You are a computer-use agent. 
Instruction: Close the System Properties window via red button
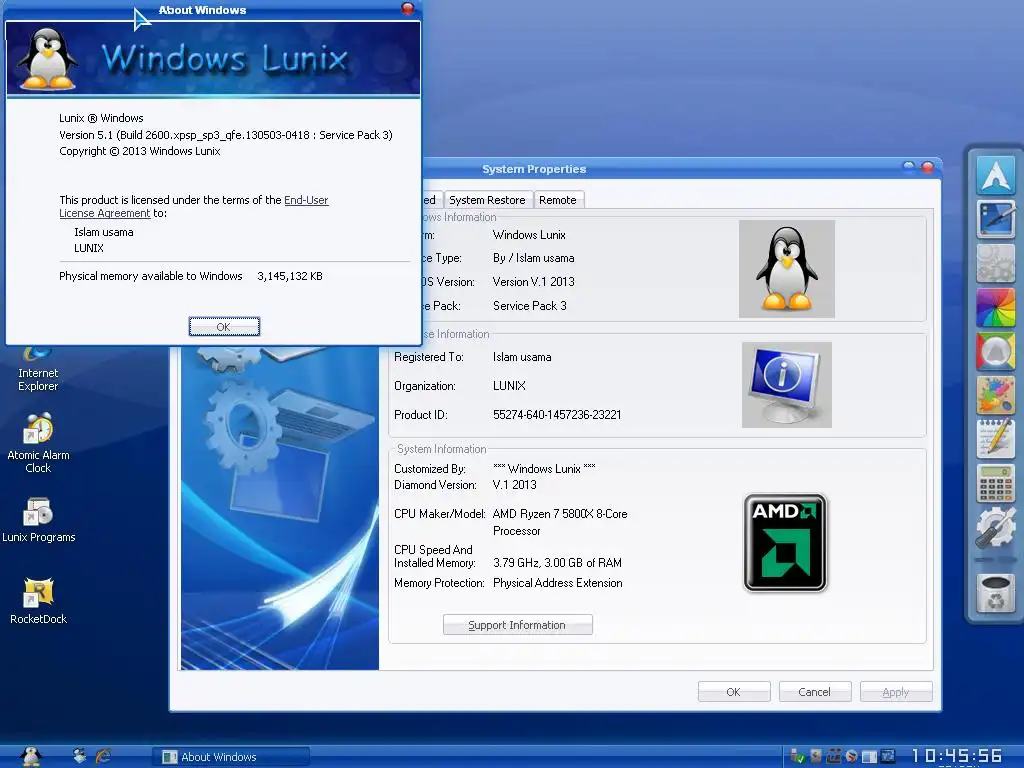(927, 167)
